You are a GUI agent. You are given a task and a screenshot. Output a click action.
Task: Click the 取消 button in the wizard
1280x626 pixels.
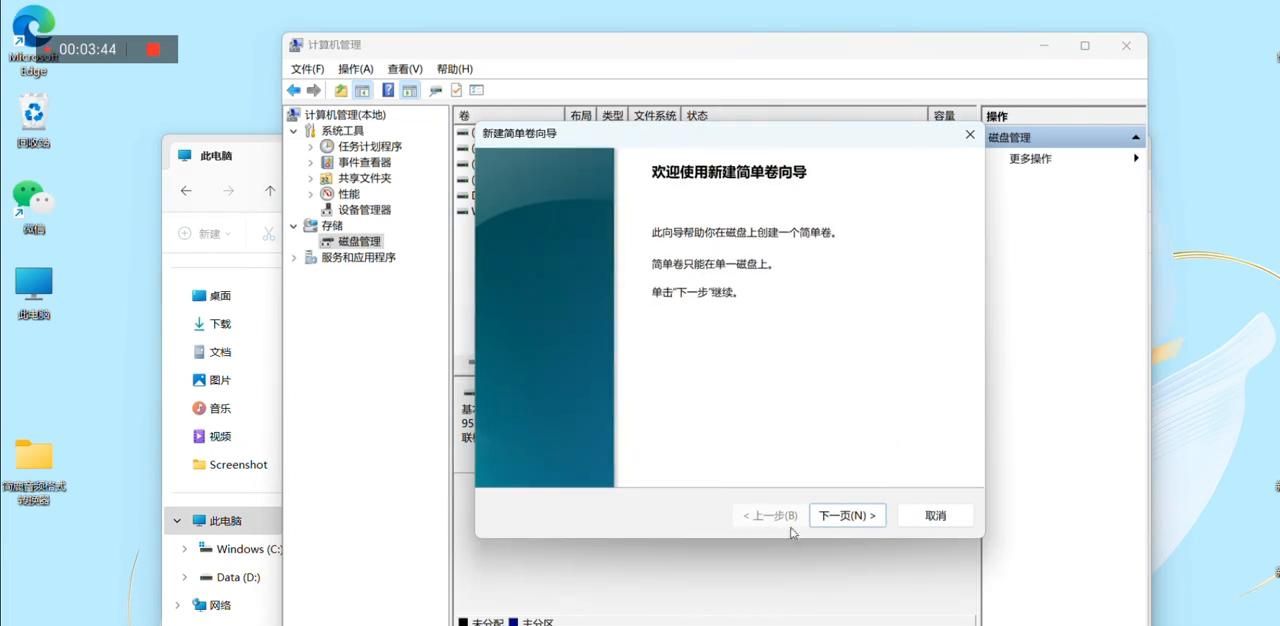934,515
